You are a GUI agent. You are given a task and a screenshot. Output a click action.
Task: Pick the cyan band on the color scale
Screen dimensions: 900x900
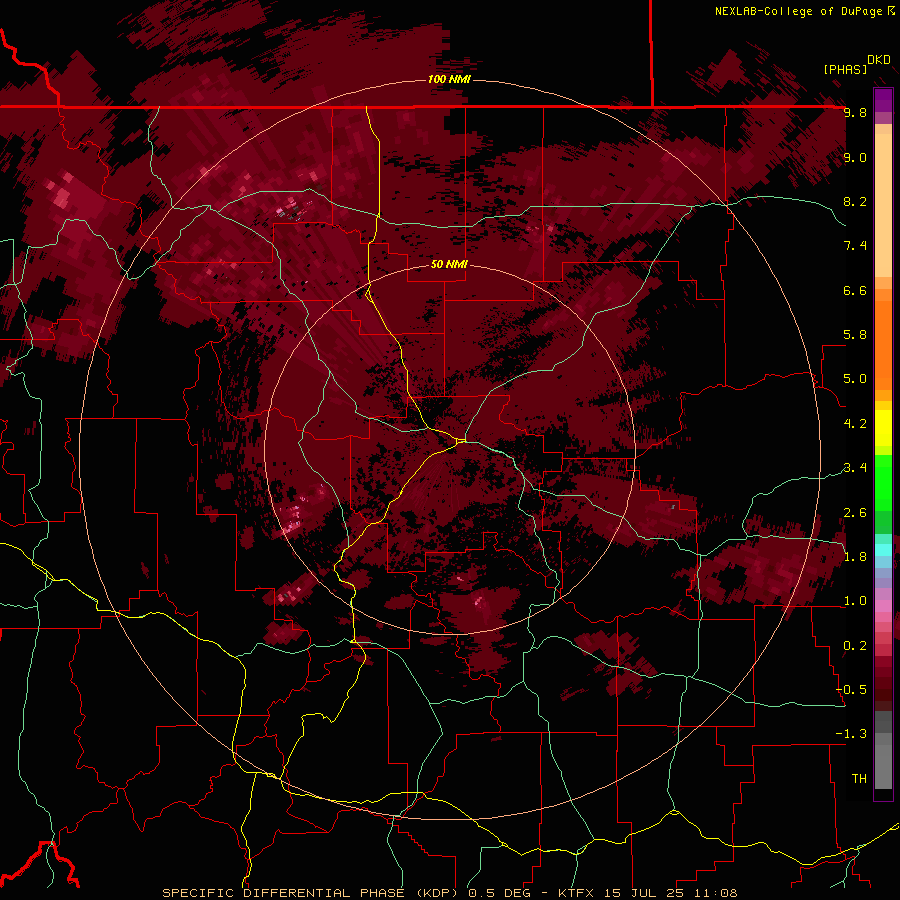click(883, 550)
